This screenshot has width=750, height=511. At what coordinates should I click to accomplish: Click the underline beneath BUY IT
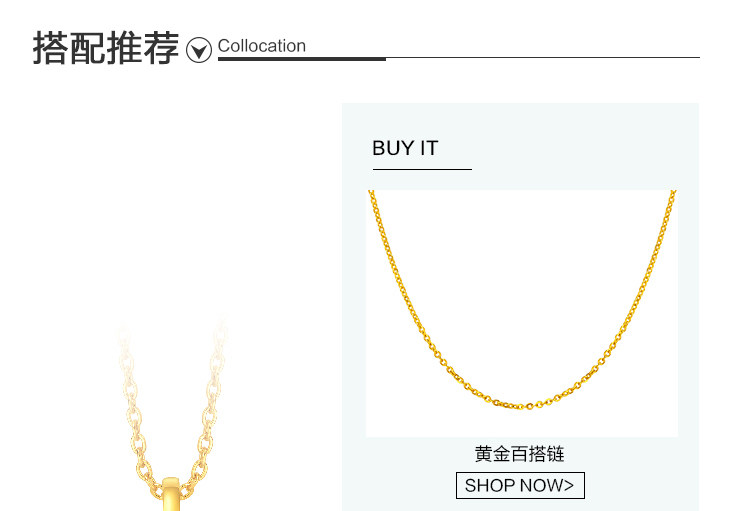422,169
